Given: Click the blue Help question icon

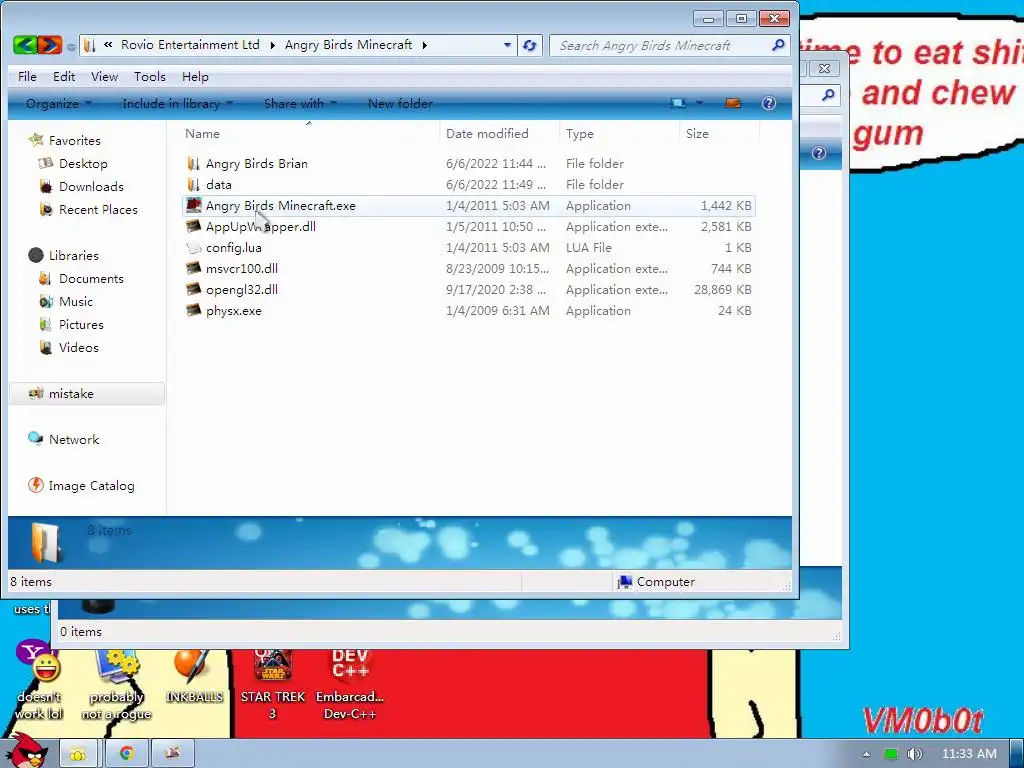Looking at the screenshot, I should click(x=769, y=103).
